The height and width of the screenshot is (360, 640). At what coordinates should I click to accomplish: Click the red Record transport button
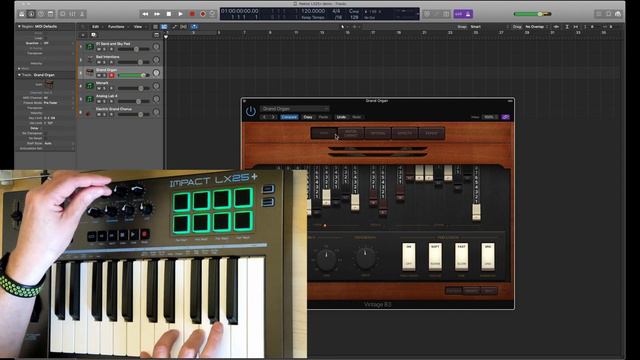pos(192,14)
